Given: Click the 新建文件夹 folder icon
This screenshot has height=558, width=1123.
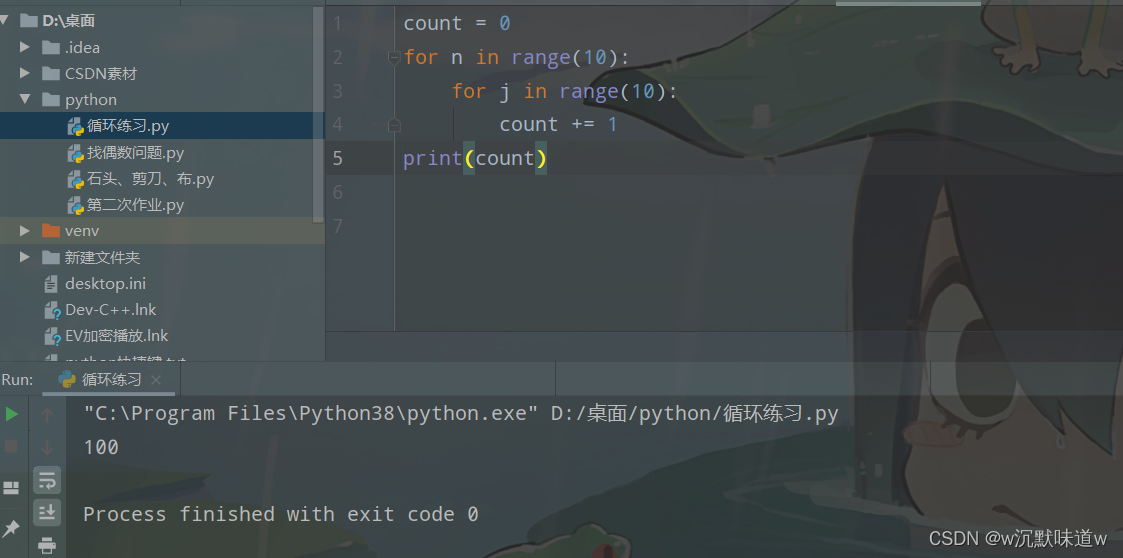Looking at the screenshot, I should tap(51, 257).
